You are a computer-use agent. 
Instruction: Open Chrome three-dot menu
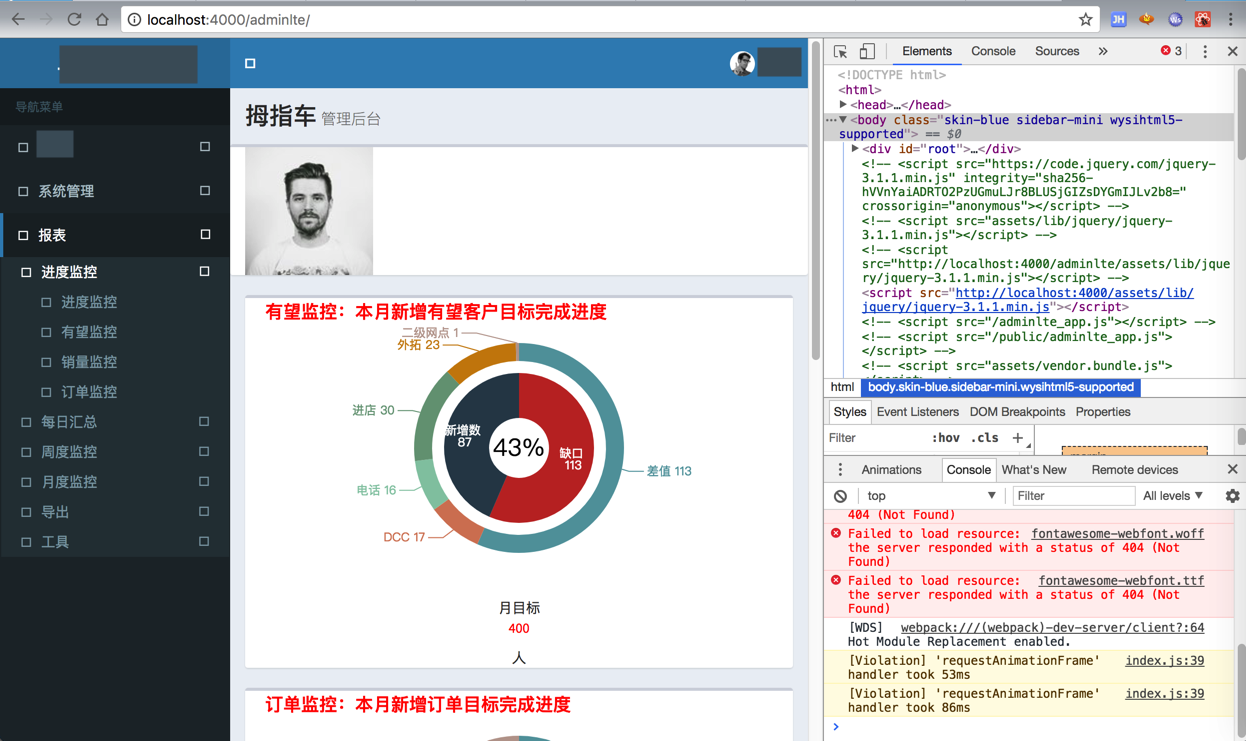[x=1231, y=19]
